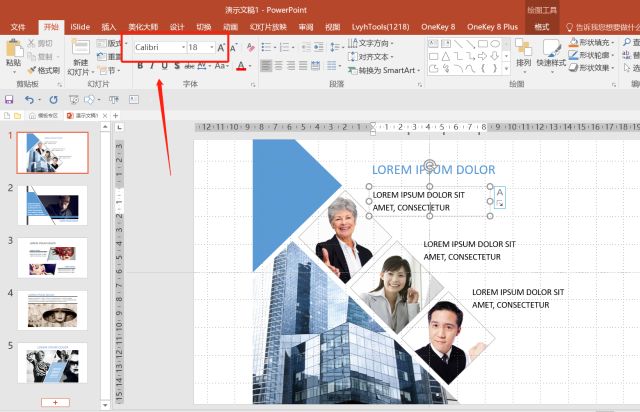Expand the shapes gallery More arrow
Screen dimensions: 640x412
click(506, 69)
